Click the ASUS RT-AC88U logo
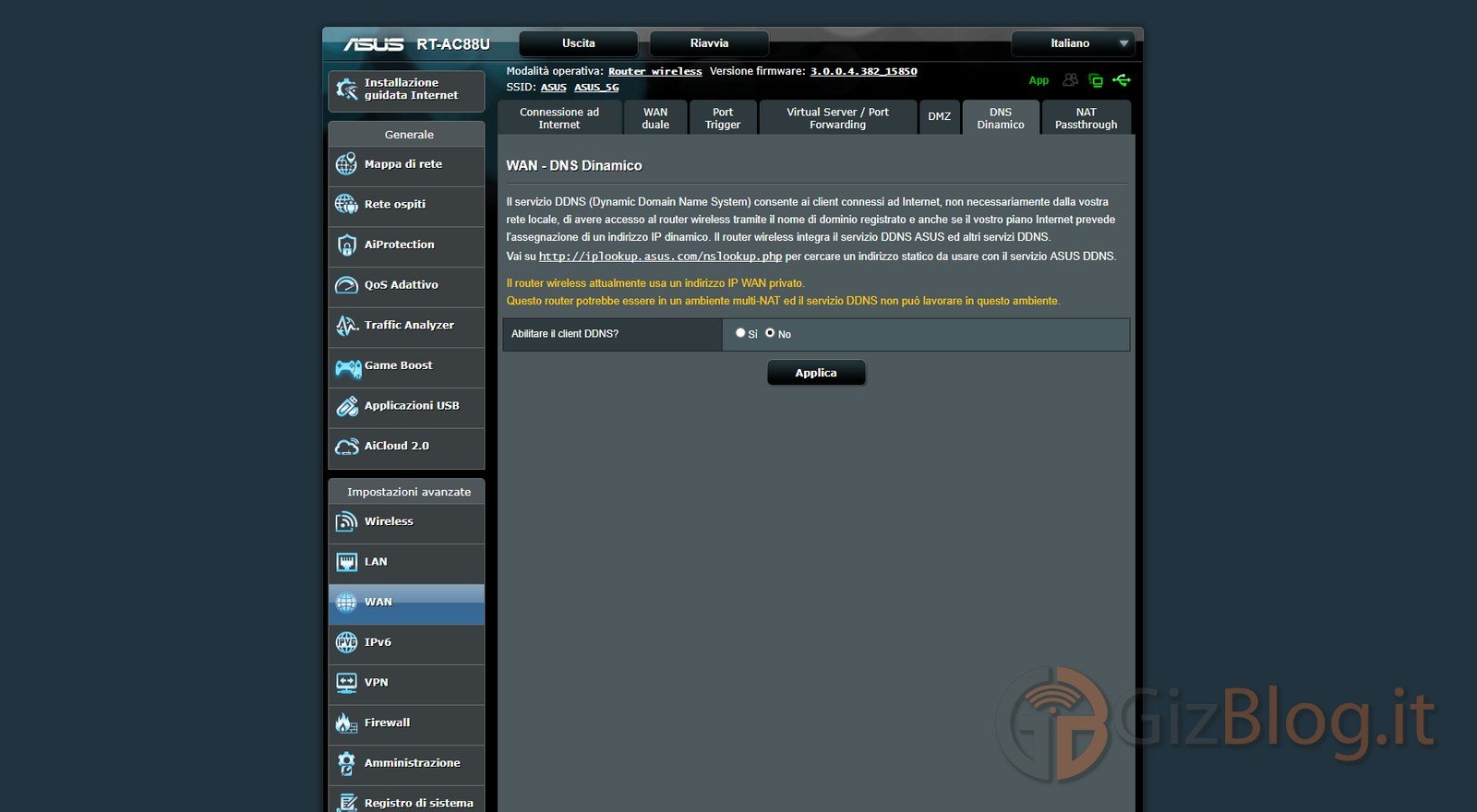Viewport: 1477px width, 812px height. point(416,44)
